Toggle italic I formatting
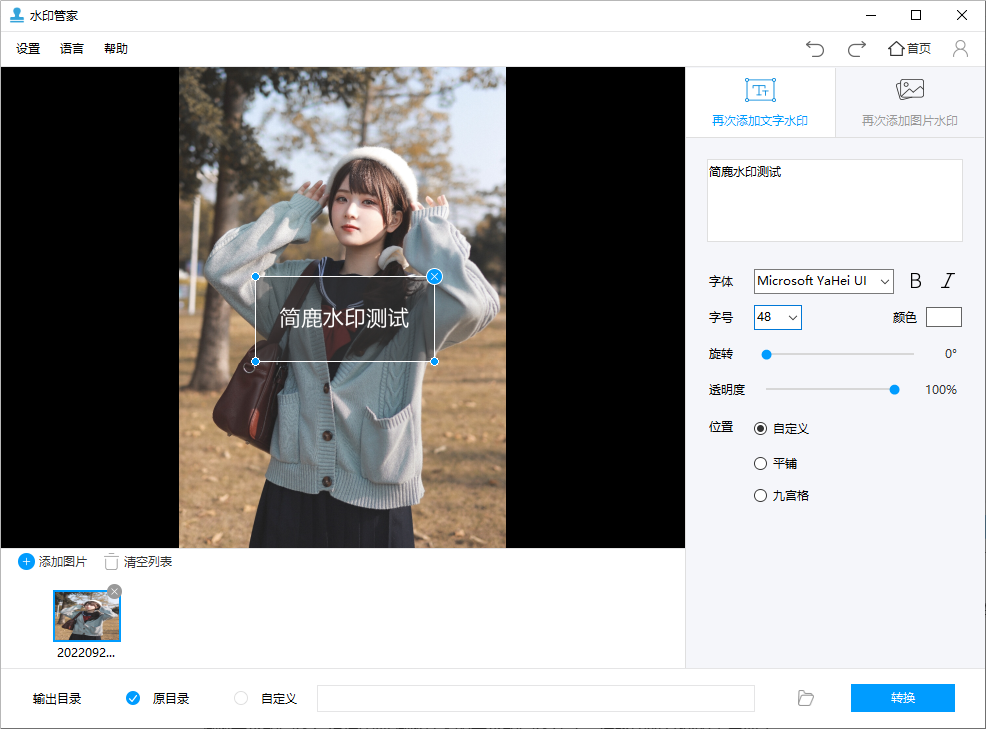The height and width of the screenshot is (729, 986). coord(948,281)
